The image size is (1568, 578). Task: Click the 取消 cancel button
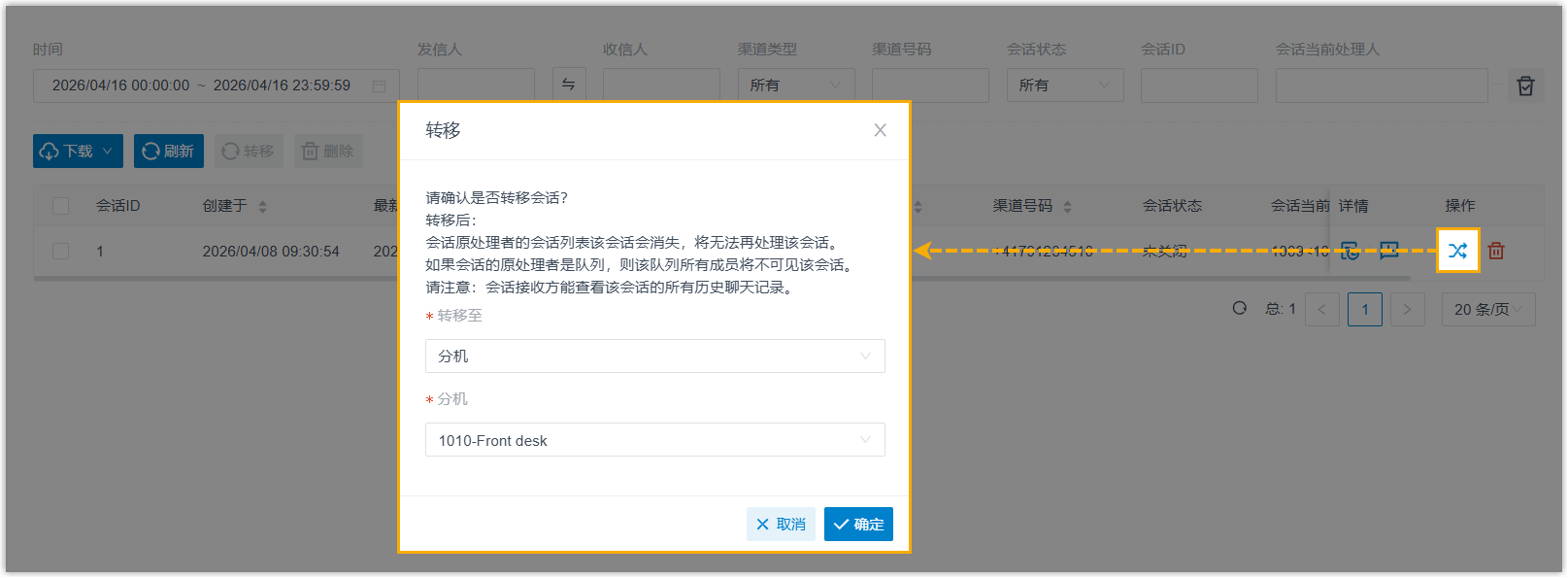tap(781, 525)
